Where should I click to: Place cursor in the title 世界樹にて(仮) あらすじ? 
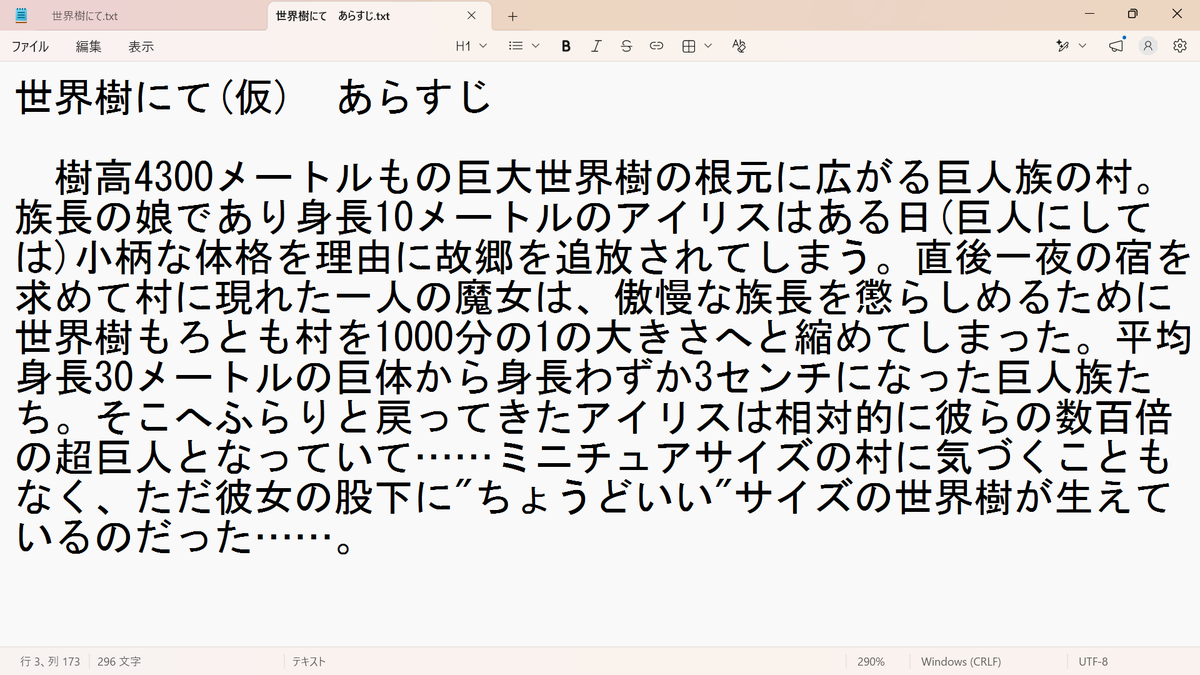coord(254,98)
